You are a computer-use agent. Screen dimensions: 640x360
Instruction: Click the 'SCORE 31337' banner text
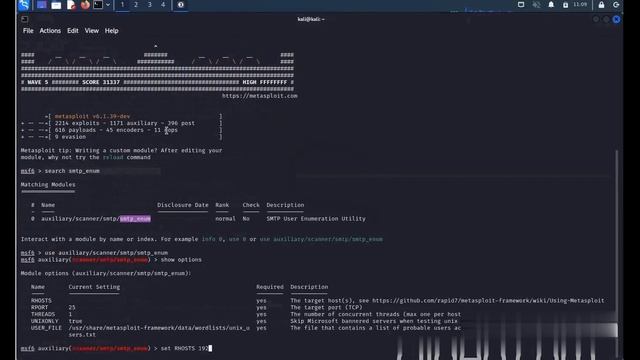tap(101, 82)
